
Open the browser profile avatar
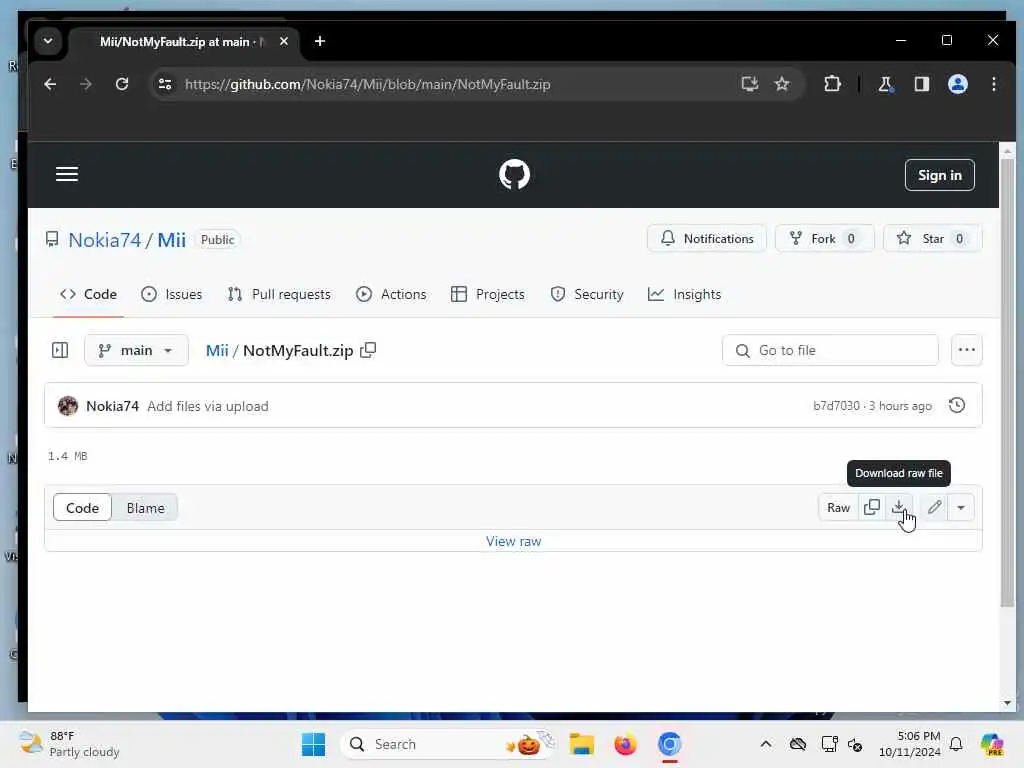tap(957, 84)
